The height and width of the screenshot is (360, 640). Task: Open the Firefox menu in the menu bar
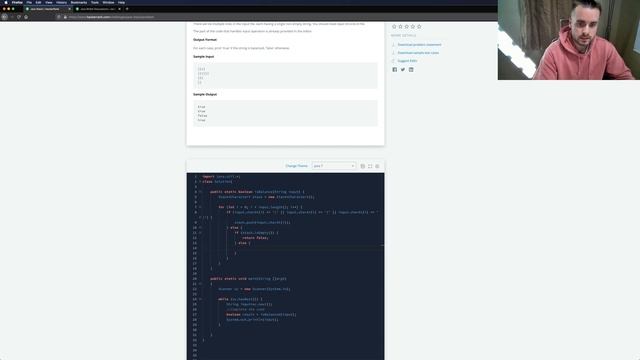tap(17, 2)
